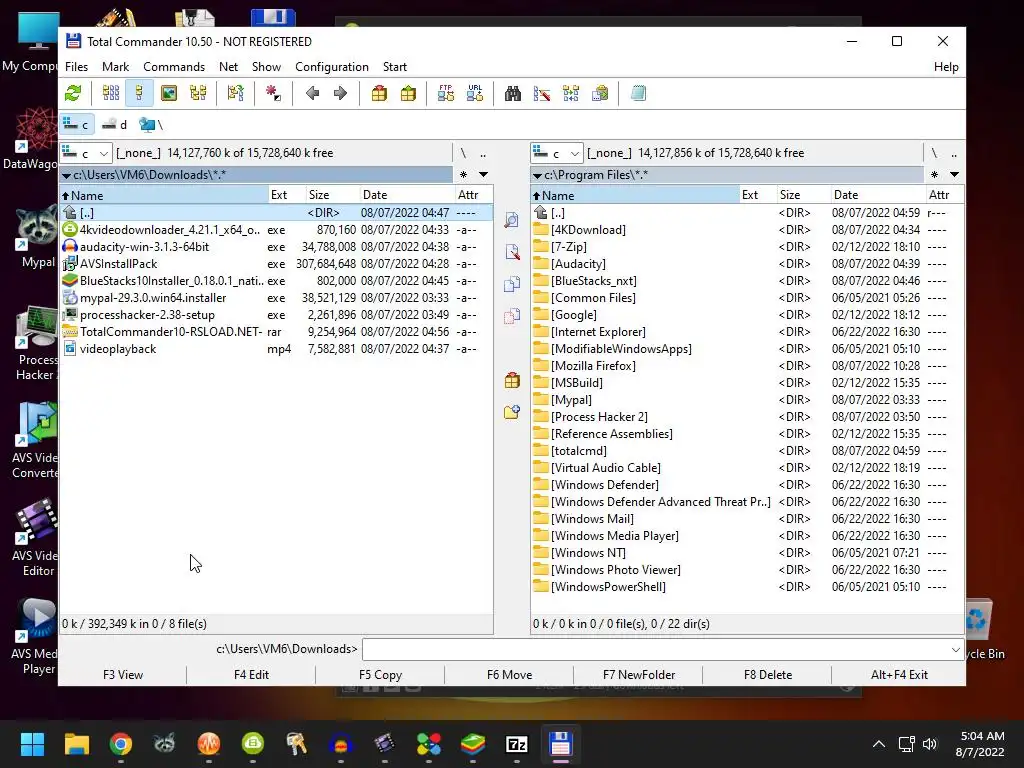
Task: Click the Move icon in the middle bar
Action: (511, 316)
